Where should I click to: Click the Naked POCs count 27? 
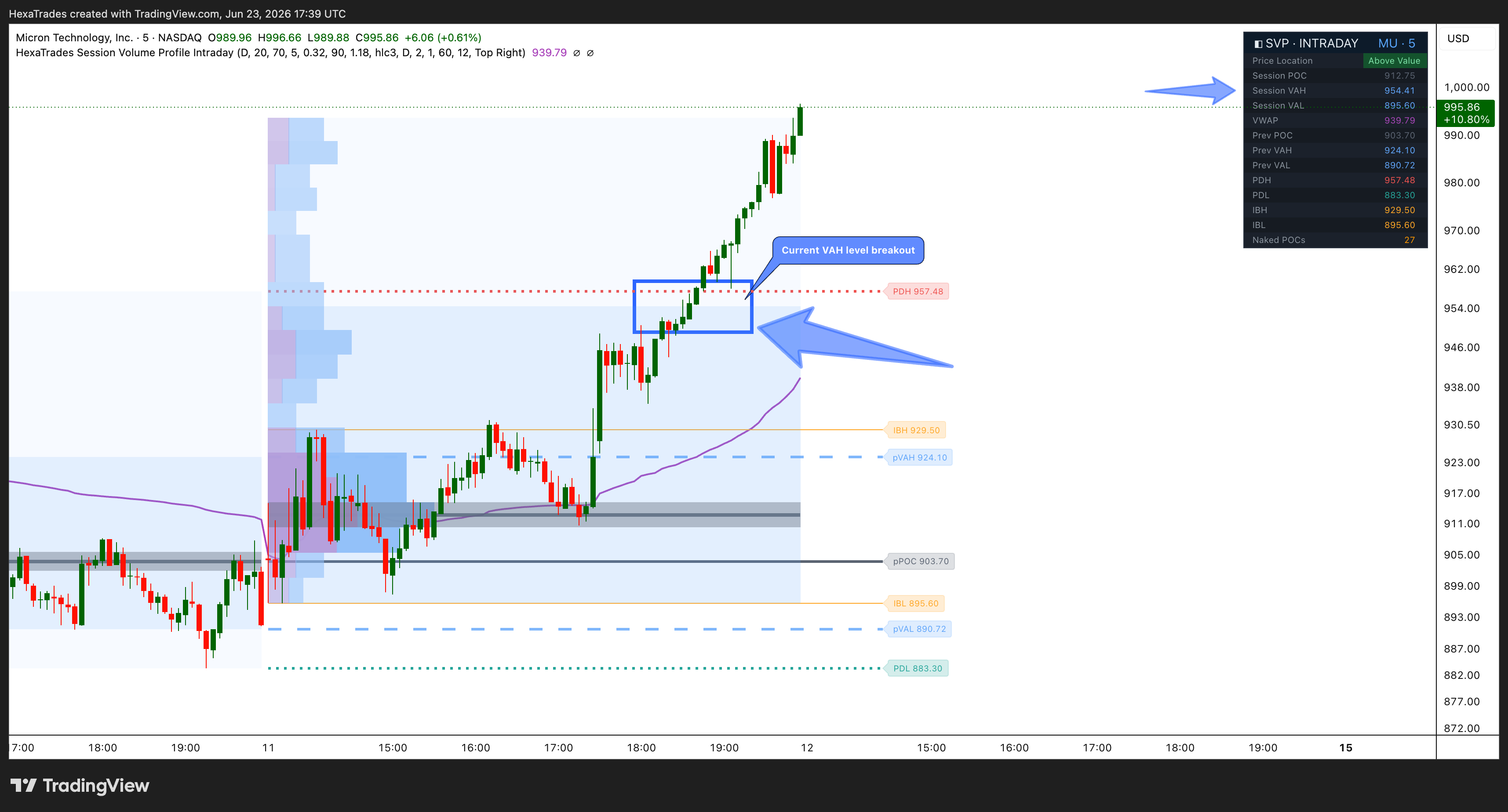tap(1409, 240)
